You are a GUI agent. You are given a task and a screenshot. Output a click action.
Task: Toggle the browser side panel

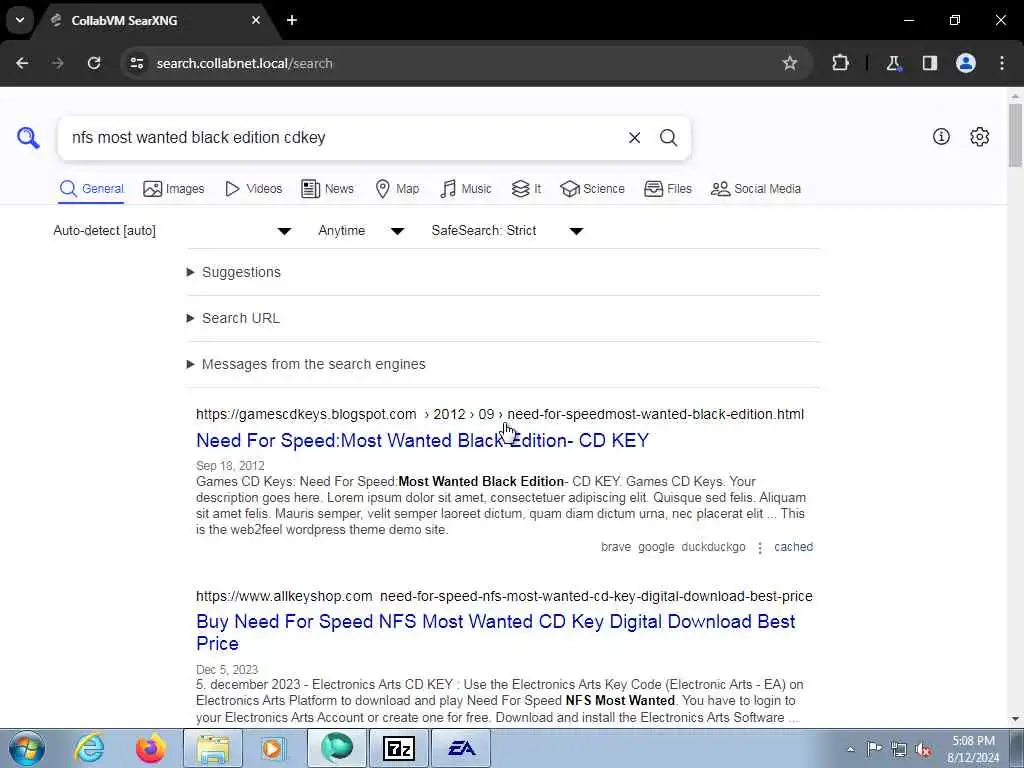pyautogui.click(x=930, y=63)
